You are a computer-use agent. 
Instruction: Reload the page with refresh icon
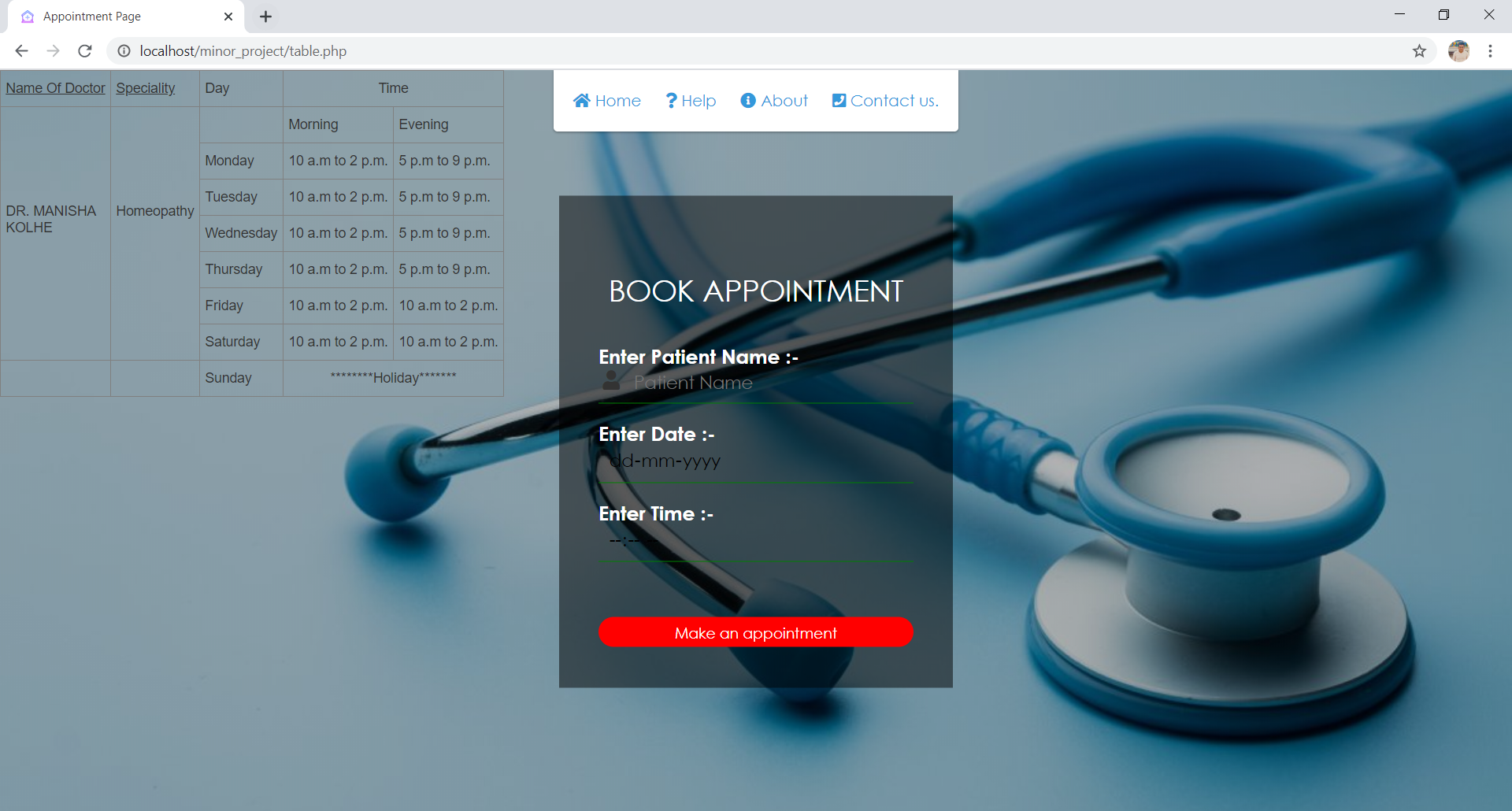click(x=85, y=51)
